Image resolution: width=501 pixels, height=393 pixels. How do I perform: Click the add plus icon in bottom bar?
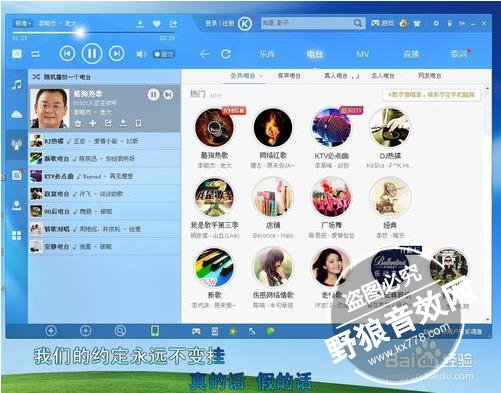51,331
